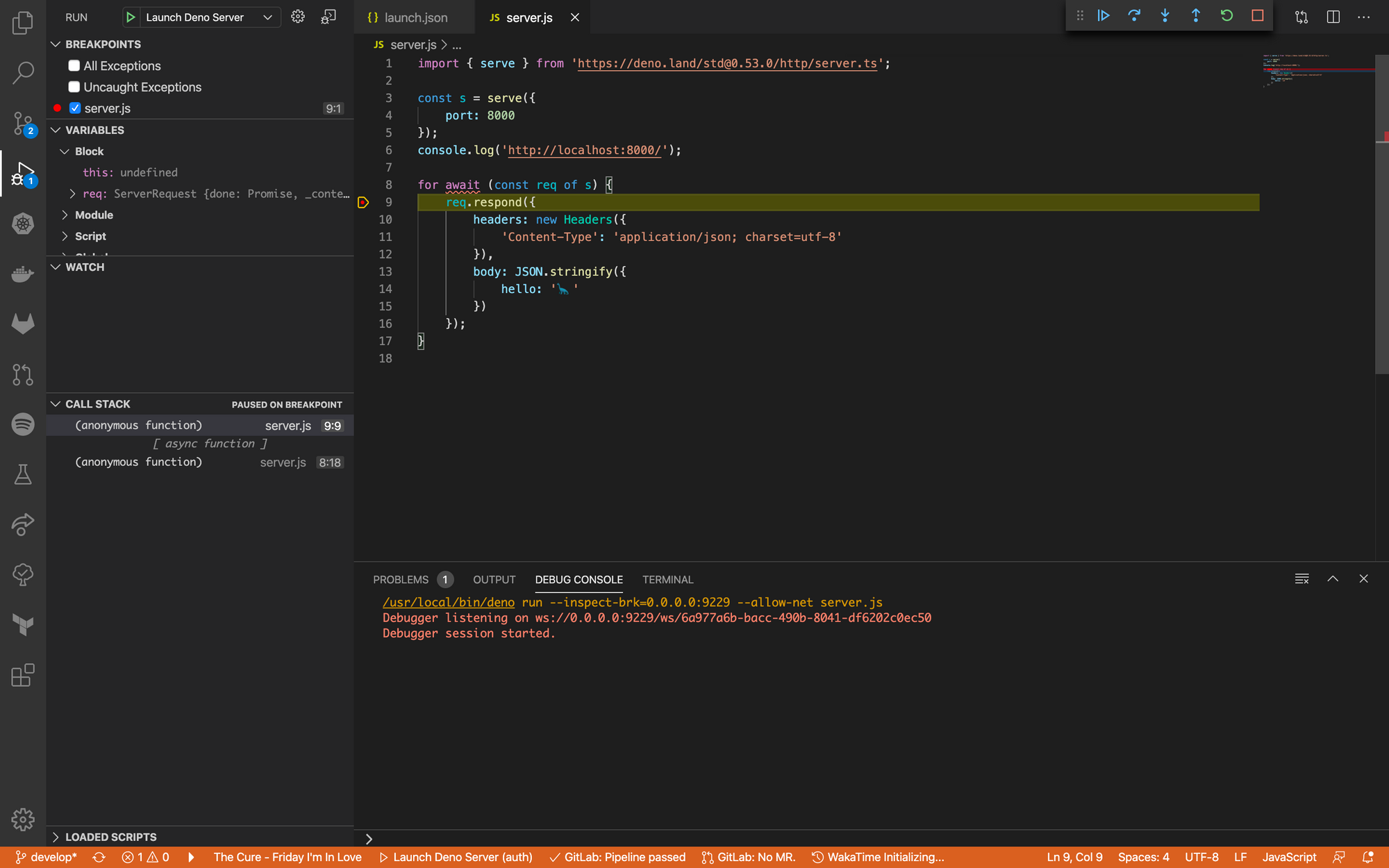Stop debugging with the red square
The image size is (1389, 868).
click(x=1257, y=16)
